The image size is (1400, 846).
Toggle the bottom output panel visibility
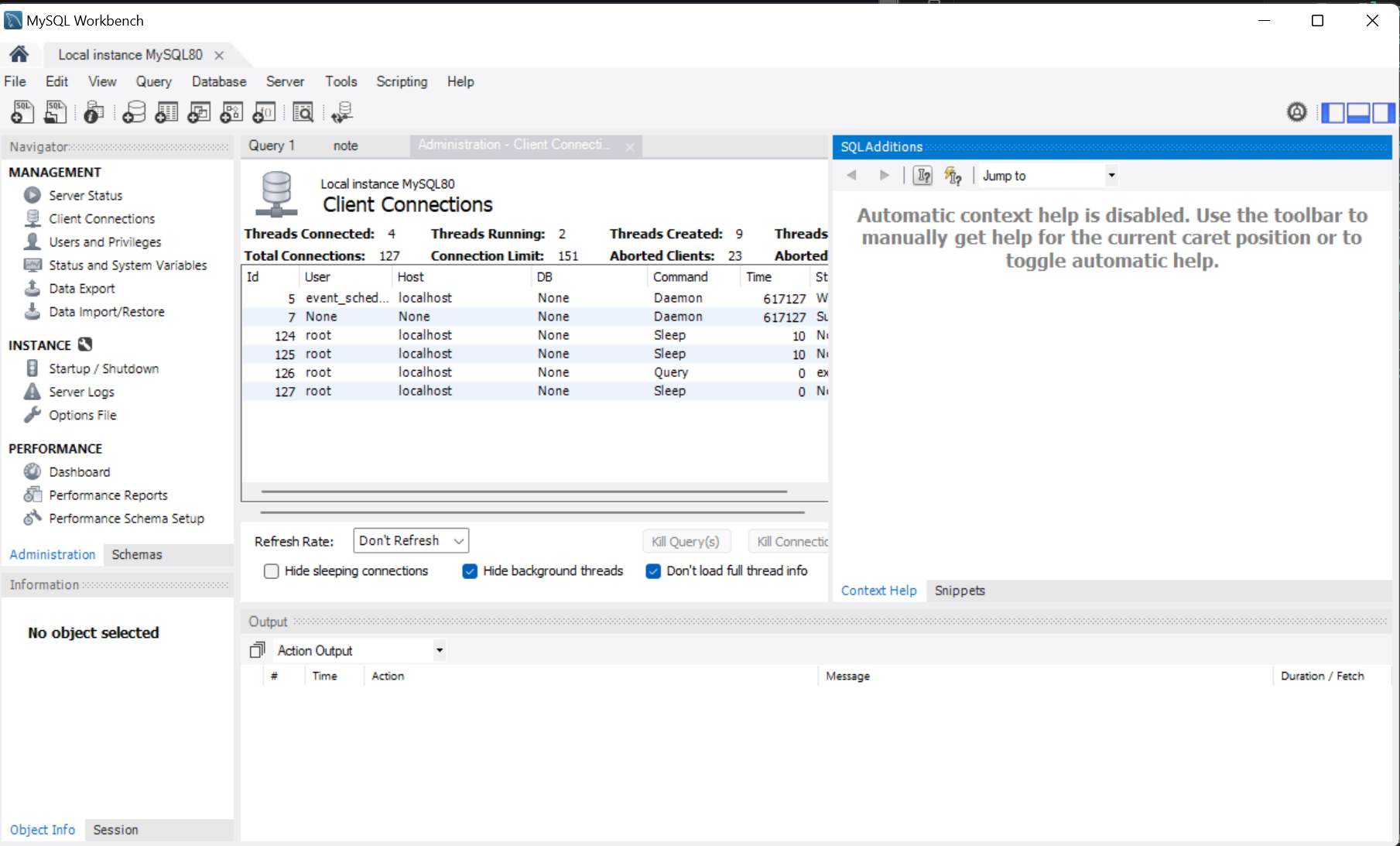1358,113
